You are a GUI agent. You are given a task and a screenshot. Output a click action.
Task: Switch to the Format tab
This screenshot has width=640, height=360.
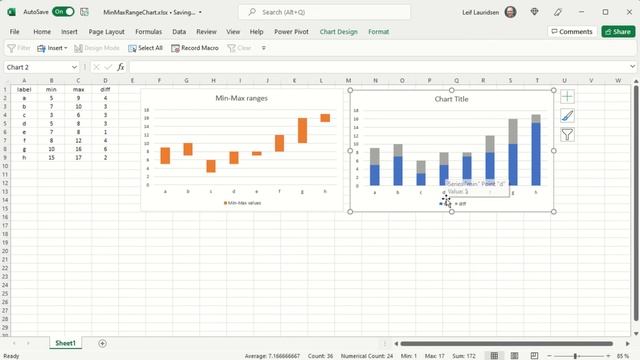[x=378, y=31]
